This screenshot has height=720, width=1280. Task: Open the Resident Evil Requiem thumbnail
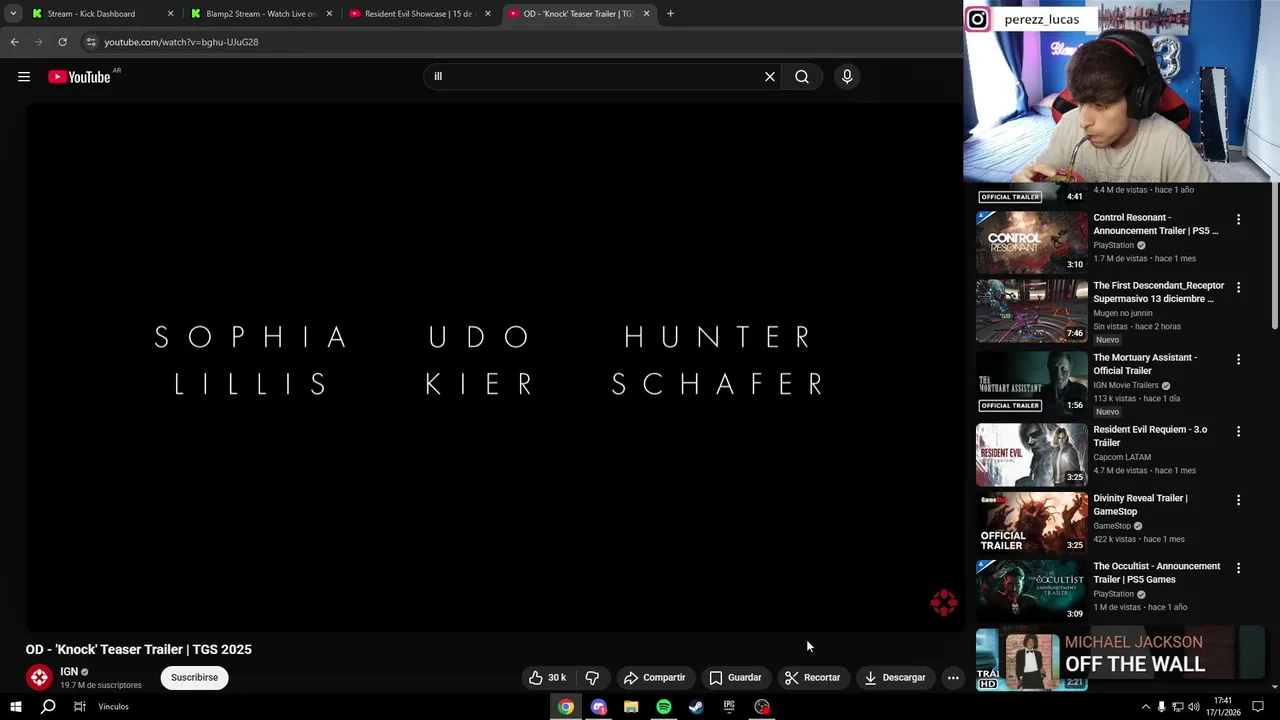1031,454
